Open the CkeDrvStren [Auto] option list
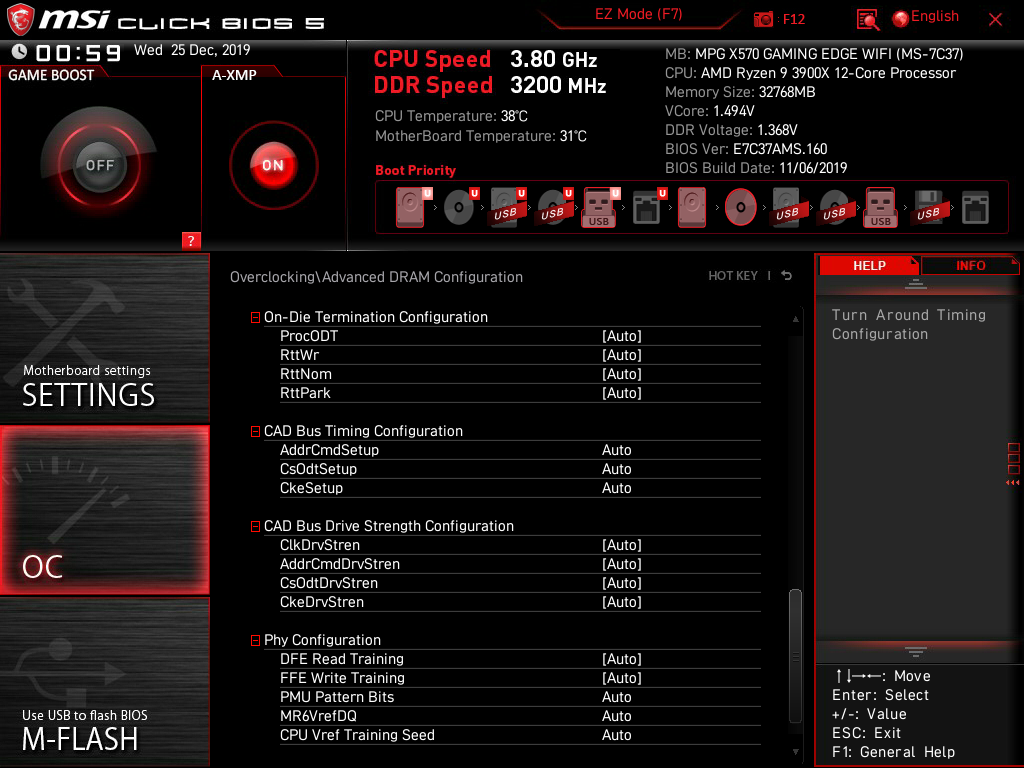 pos(622,601)
